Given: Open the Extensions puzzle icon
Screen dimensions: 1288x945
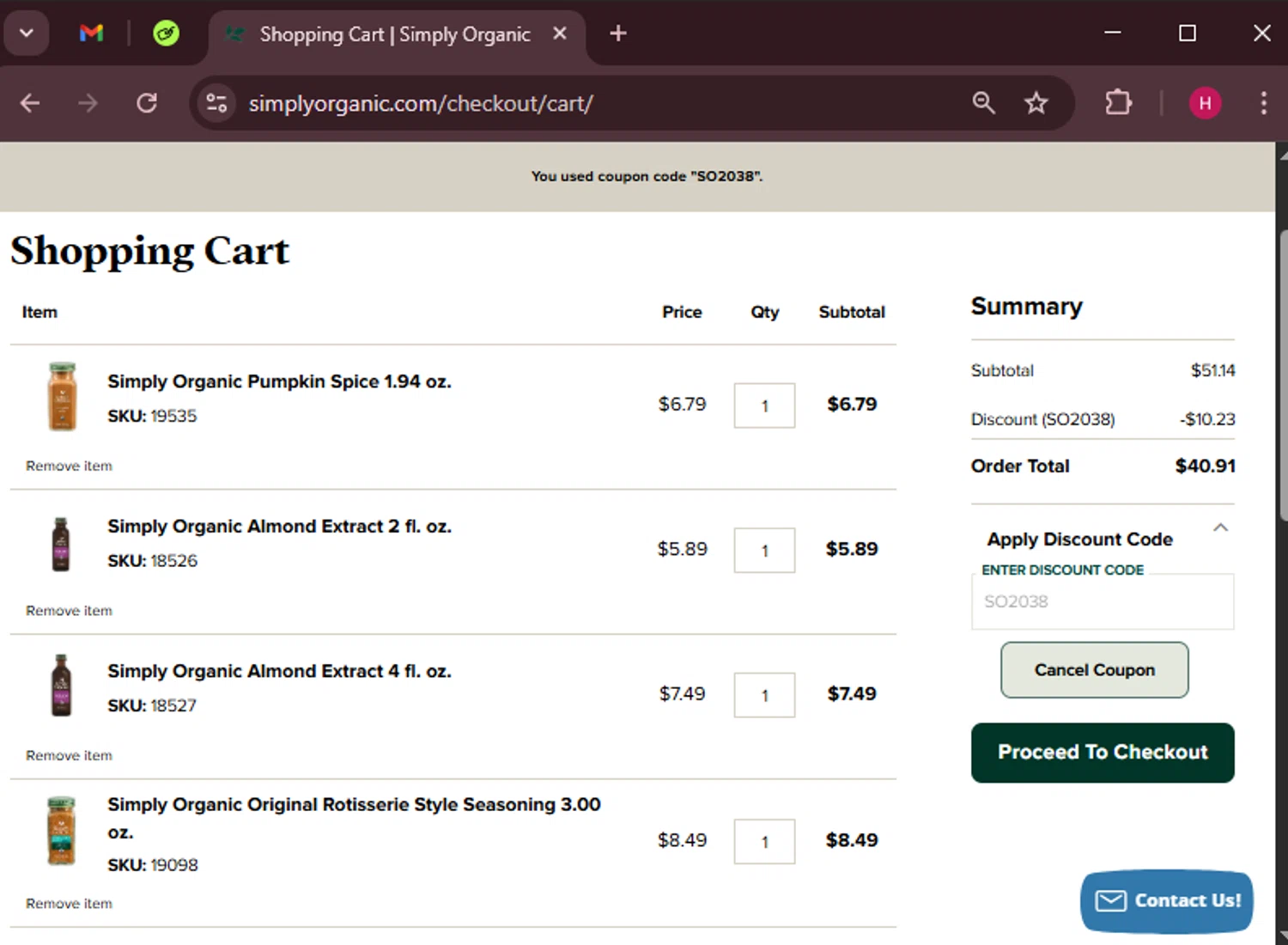Looking at the screenshot, I should [x=1118, y=103].
